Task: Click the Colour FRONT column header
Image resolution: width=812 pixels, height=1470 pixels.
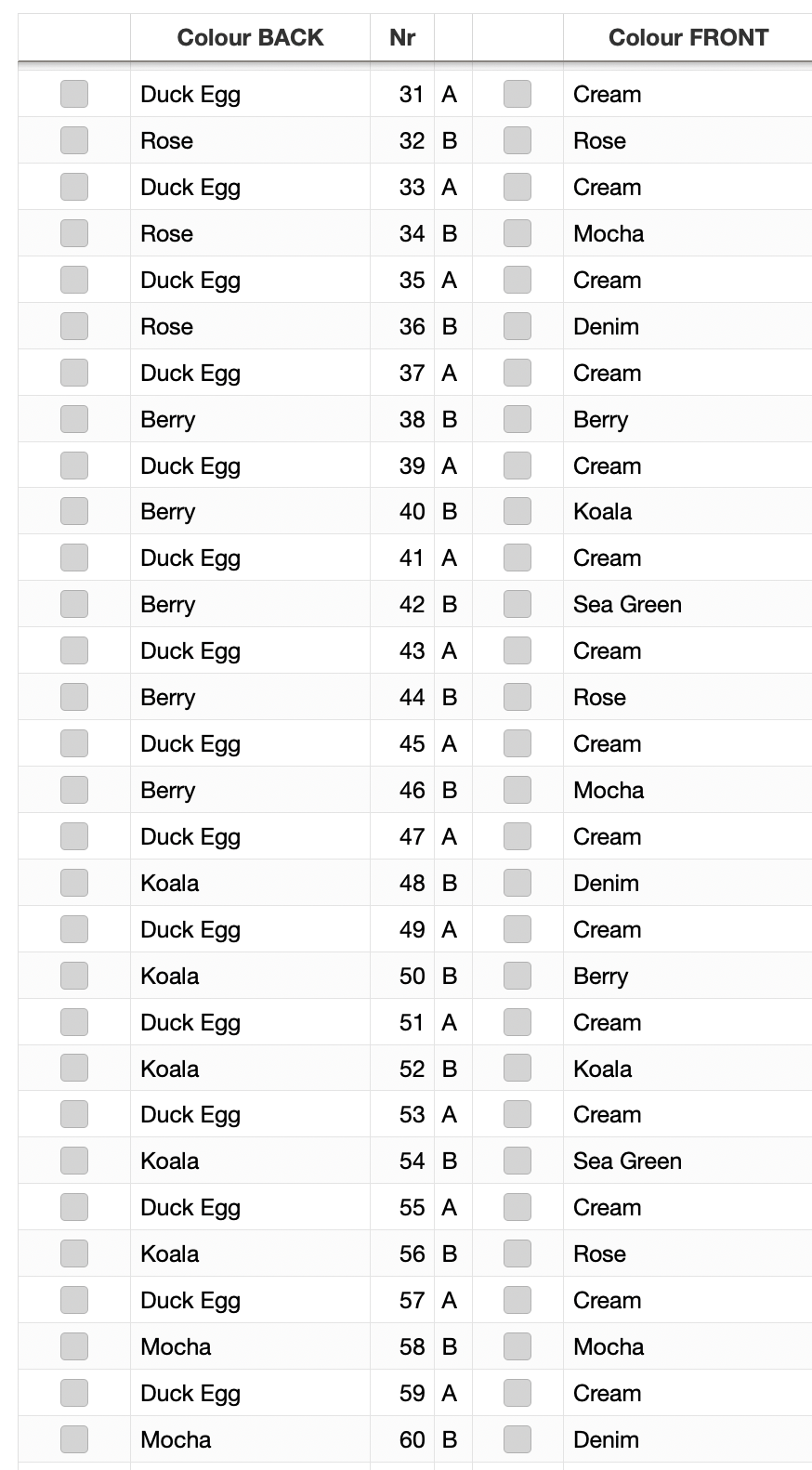Action: click(x=688, y=38)
